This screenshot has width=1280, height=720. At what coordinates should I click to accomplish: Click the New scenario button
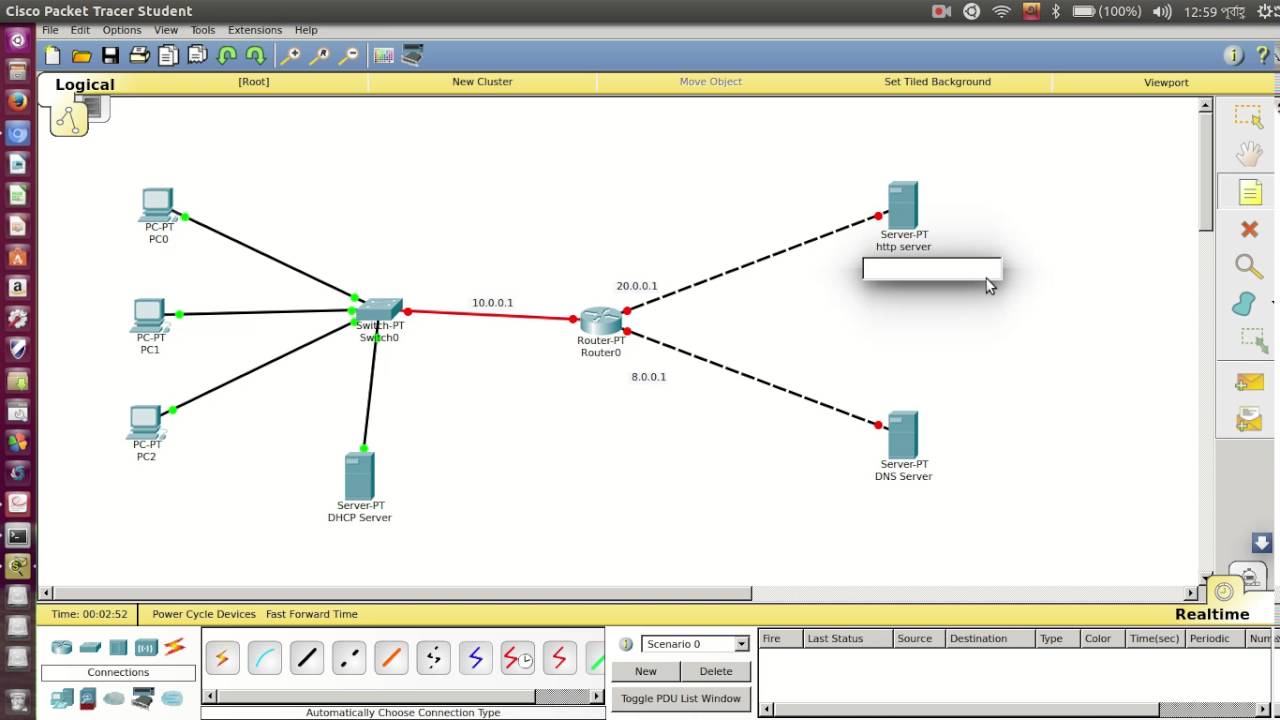[x=646, y=671]
